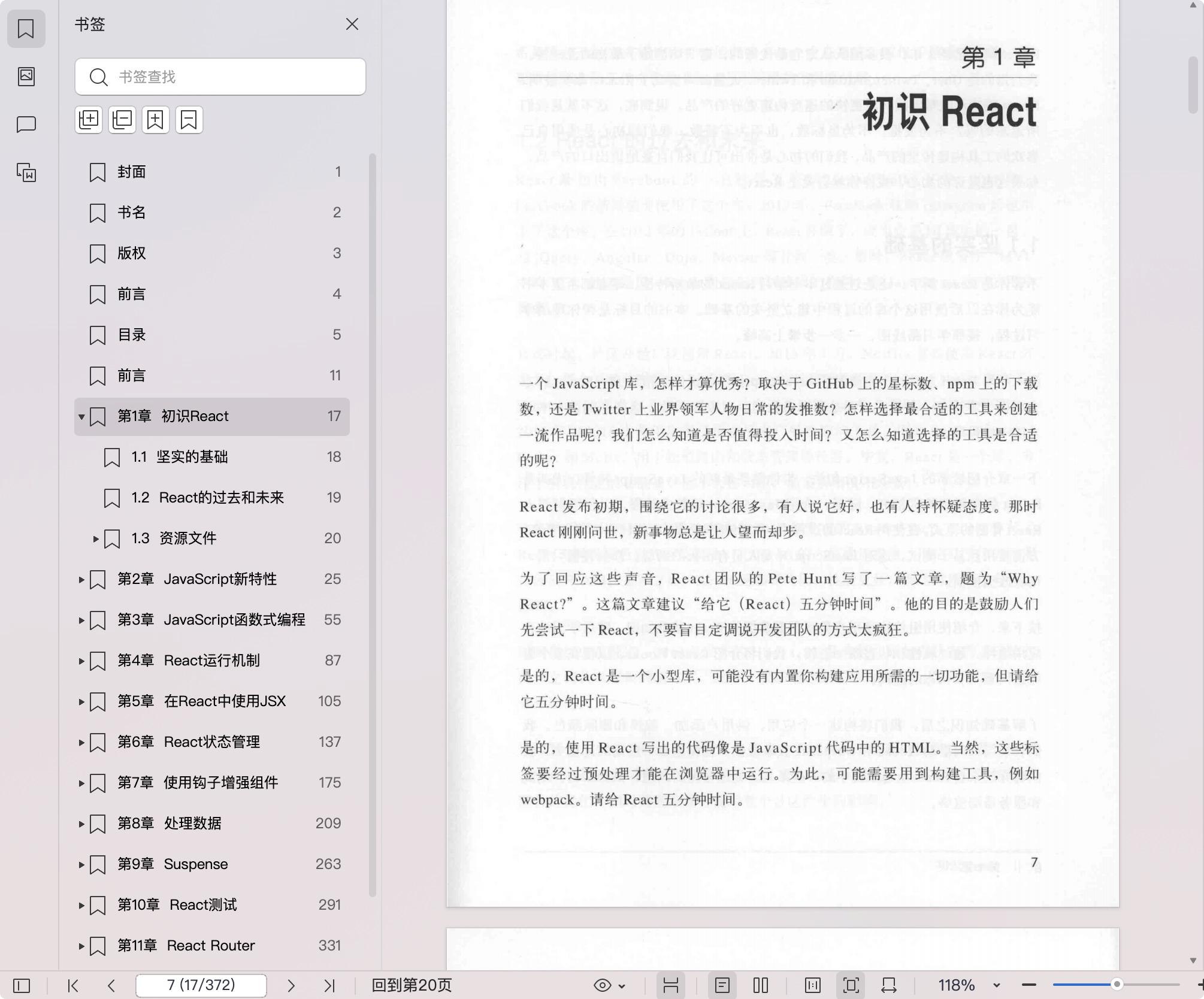Open the document conversion sidebar icon

(26, 172)
